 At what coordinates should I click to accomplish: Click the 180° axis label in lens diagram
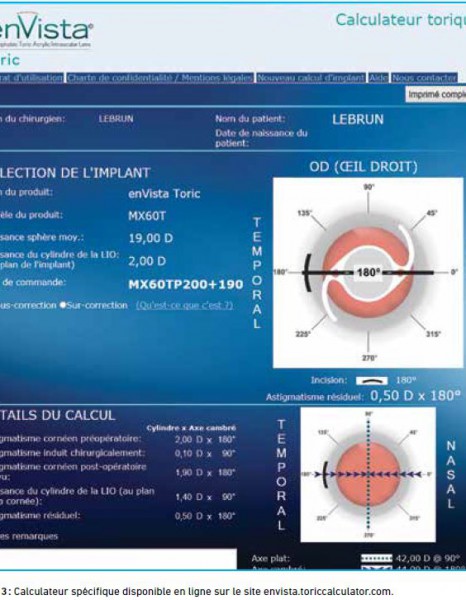coord(368,272)
